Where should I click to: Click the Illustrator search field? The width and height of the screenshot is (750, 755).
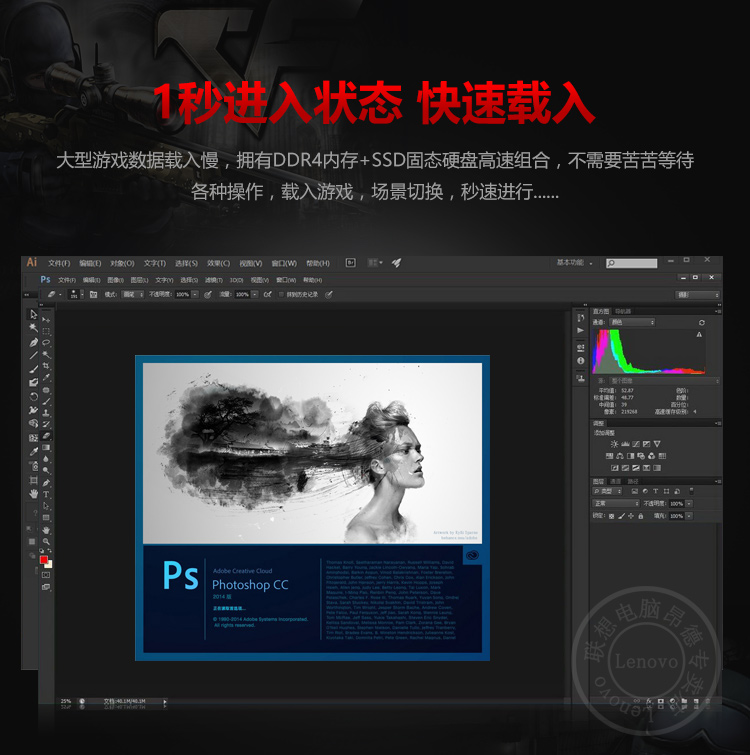(x=632, y=263)
